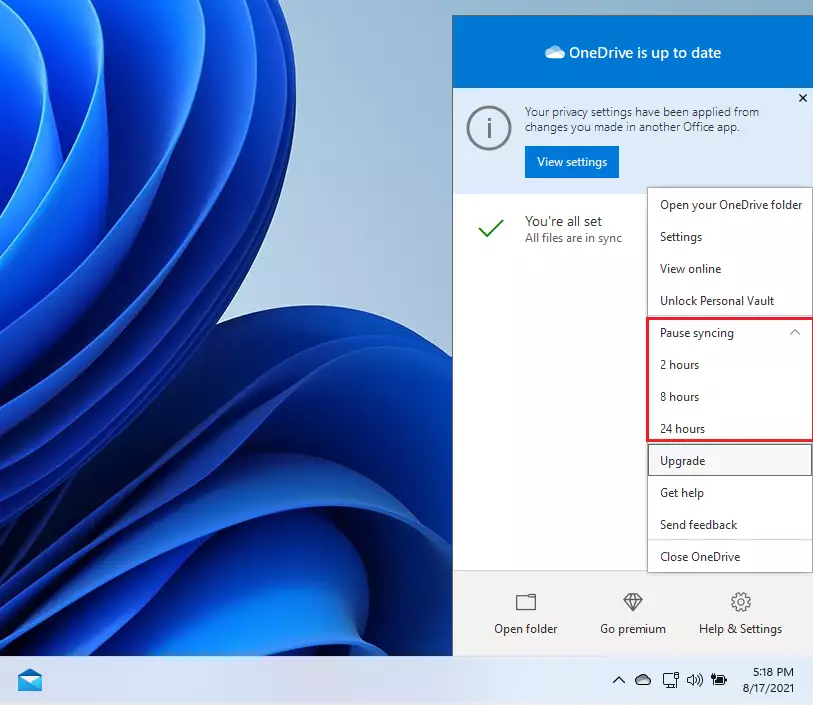Viewport: 813px width, 705px height.
Task: Click 'All files are in sync' text
Action: [x=573, y=238]
